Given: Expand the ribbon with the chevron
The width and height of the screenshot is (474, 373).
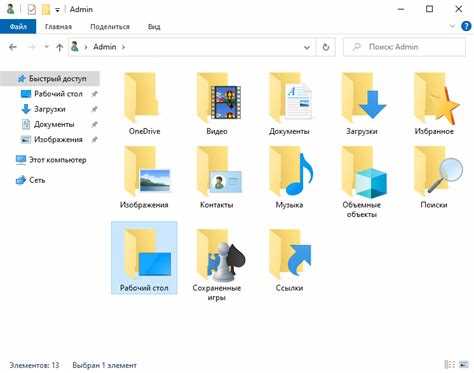Looking at the screenshot, I should pyautogui.click(x=452, y=26).
